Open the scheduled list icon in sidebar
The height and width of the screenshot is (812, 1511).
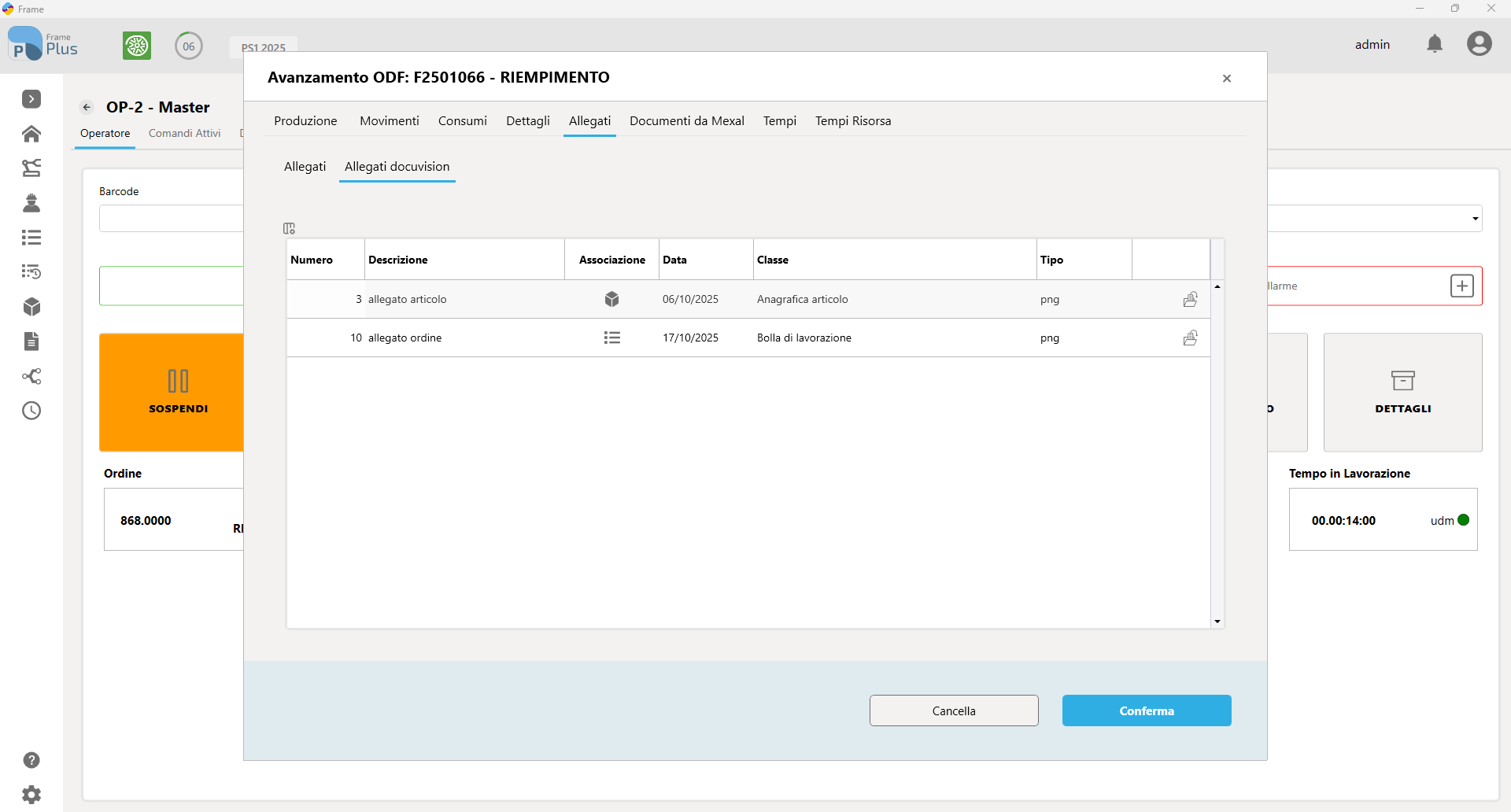31,272
